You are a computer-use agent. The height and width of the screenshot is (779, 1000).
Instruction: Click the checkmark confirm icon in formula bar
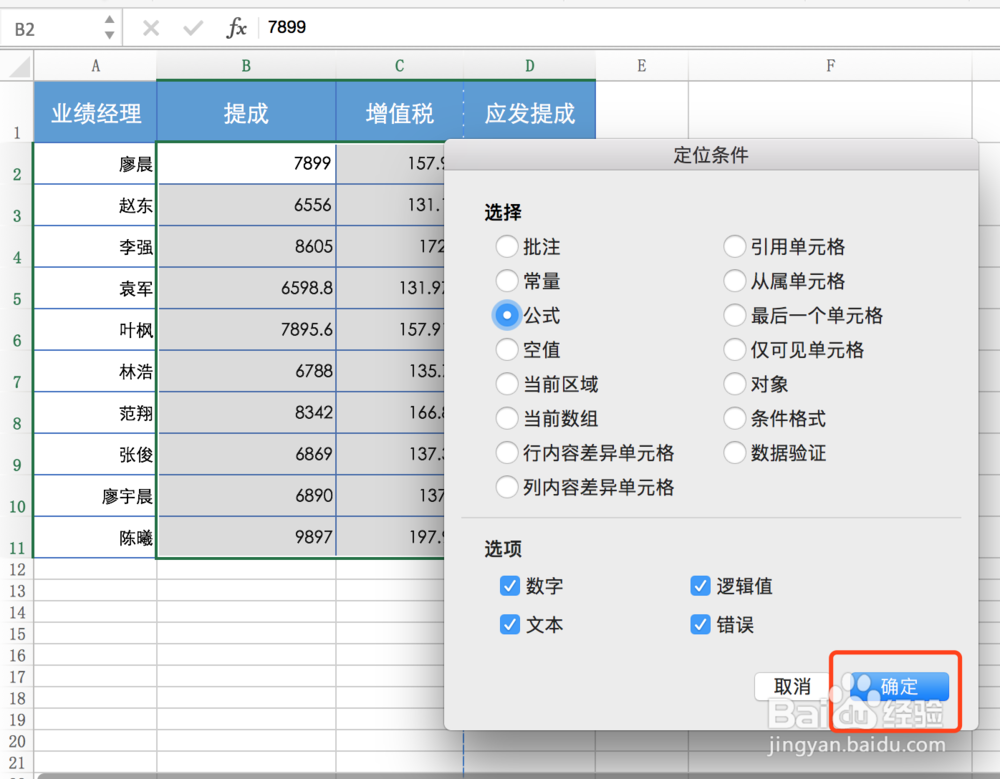[x=192, y=27]
